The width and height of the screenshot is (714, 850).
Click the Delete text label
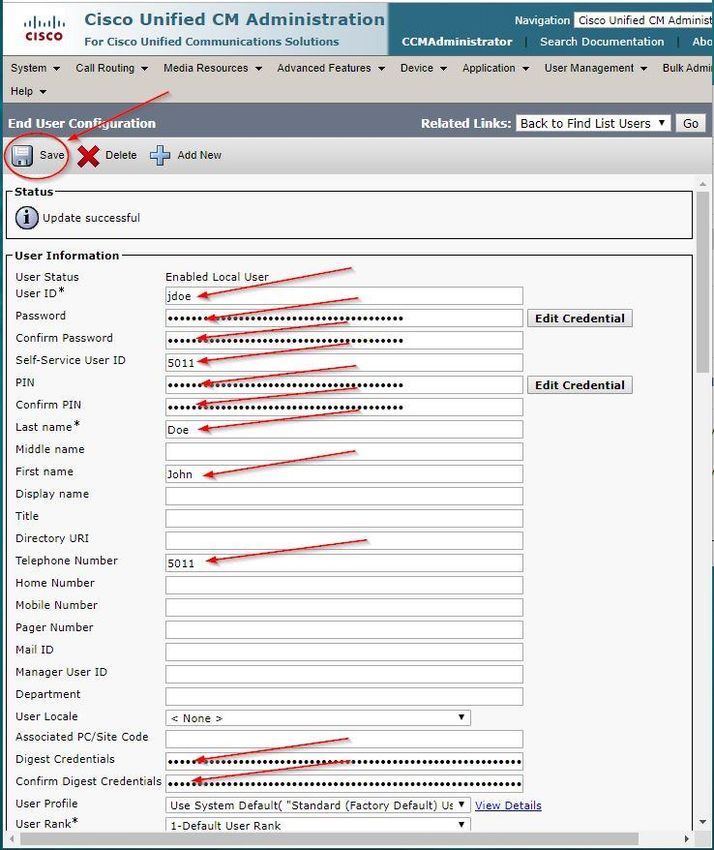121,155
